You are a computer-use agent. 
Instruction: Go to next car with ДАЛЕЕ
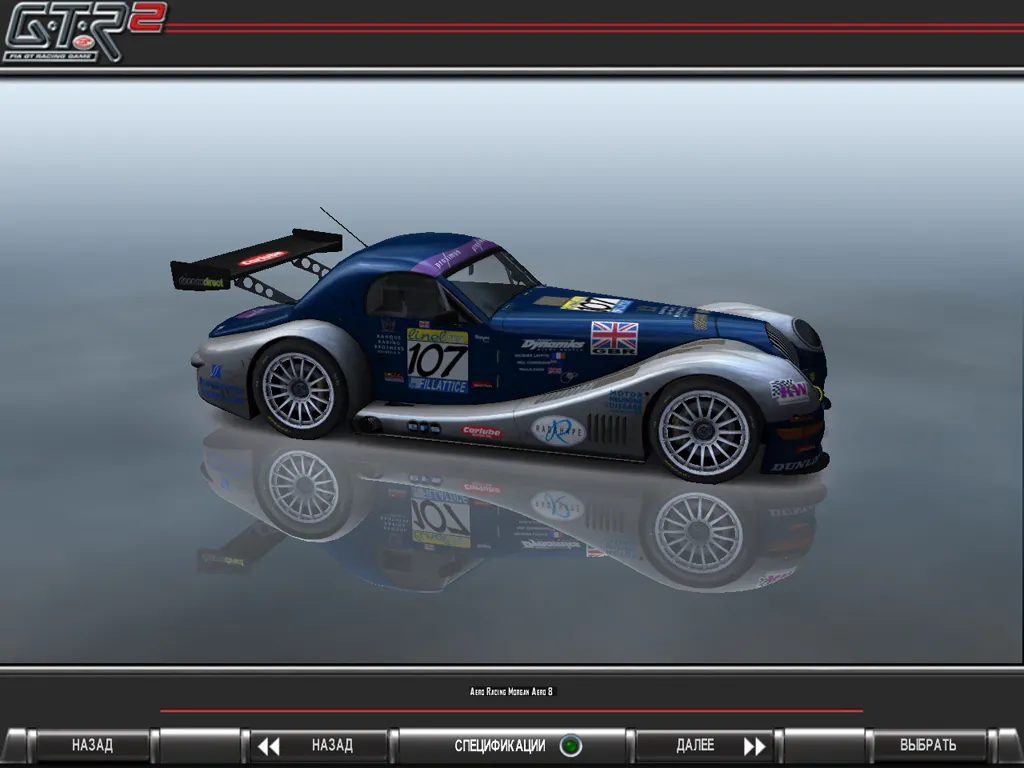pos(695,745)
